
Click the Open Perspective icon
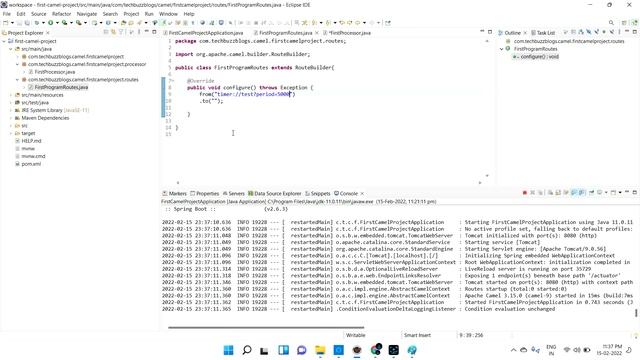[624, 23]
